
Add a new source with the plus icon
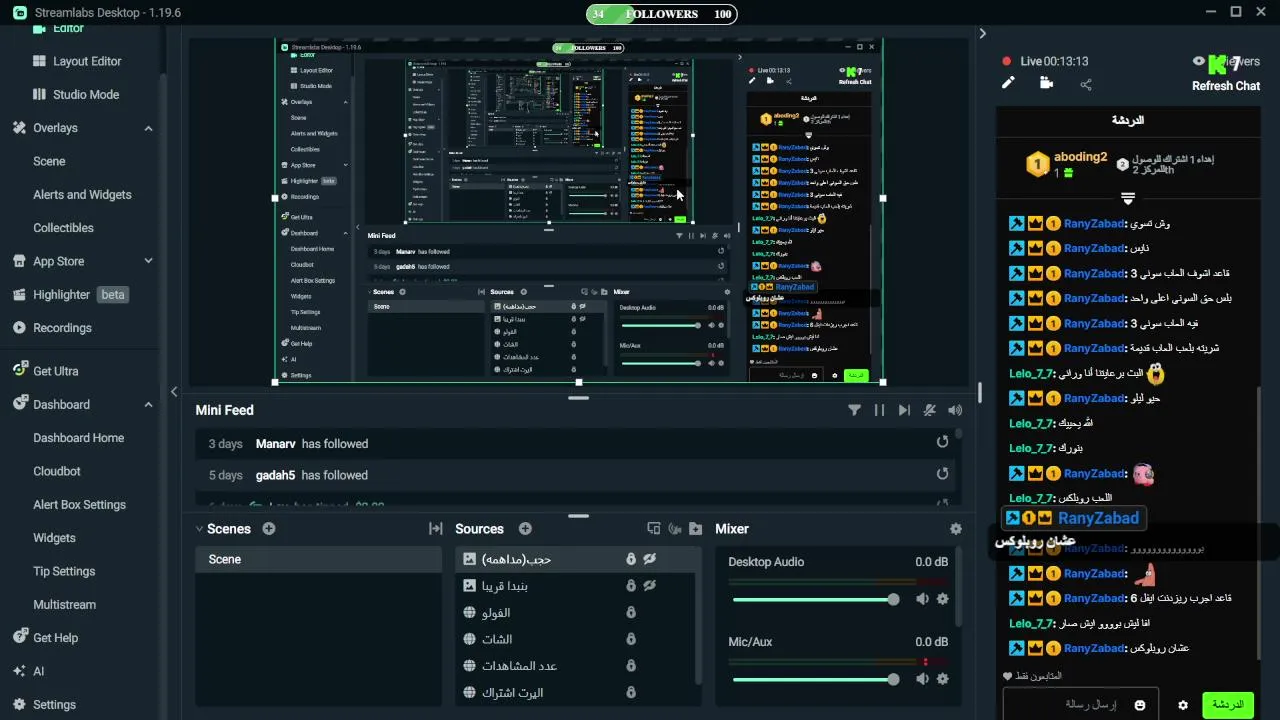525,529
